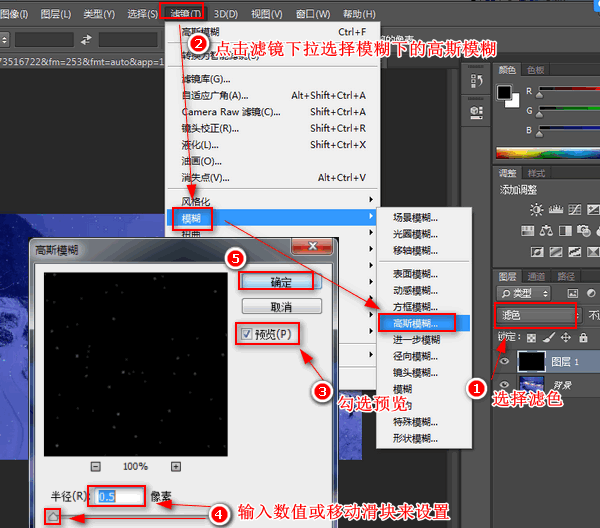Image resolution: width=600 pixels, height=528 pixels.
Task: Add a Curves adjustment icon
Action: click(x=575, y=209)
